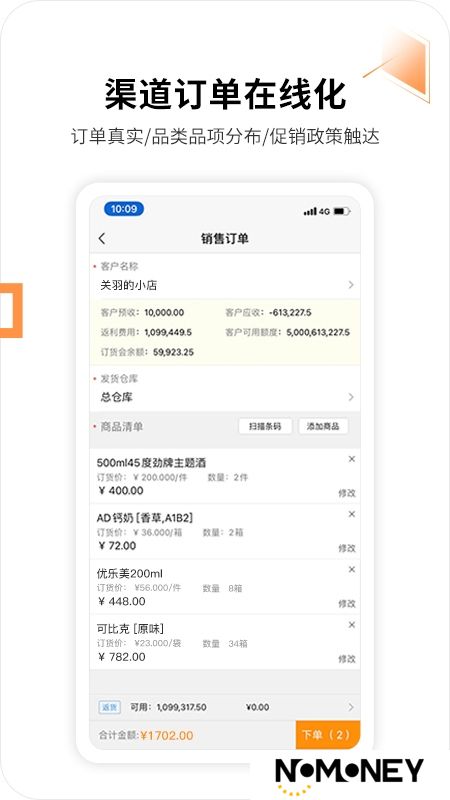Screen dimensions: 450x800
Task: Tap the 返货 tag icon
Action: 109,707
